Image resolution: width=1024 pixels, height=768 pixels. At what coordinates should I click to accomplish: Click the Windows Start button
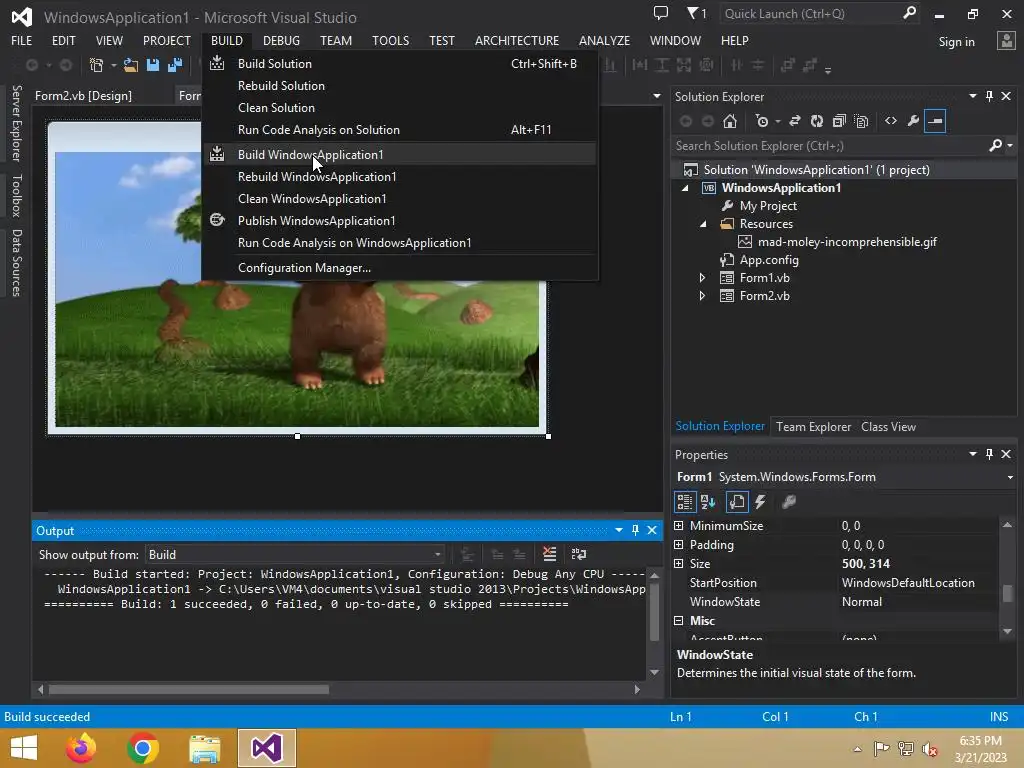[24, 748]
